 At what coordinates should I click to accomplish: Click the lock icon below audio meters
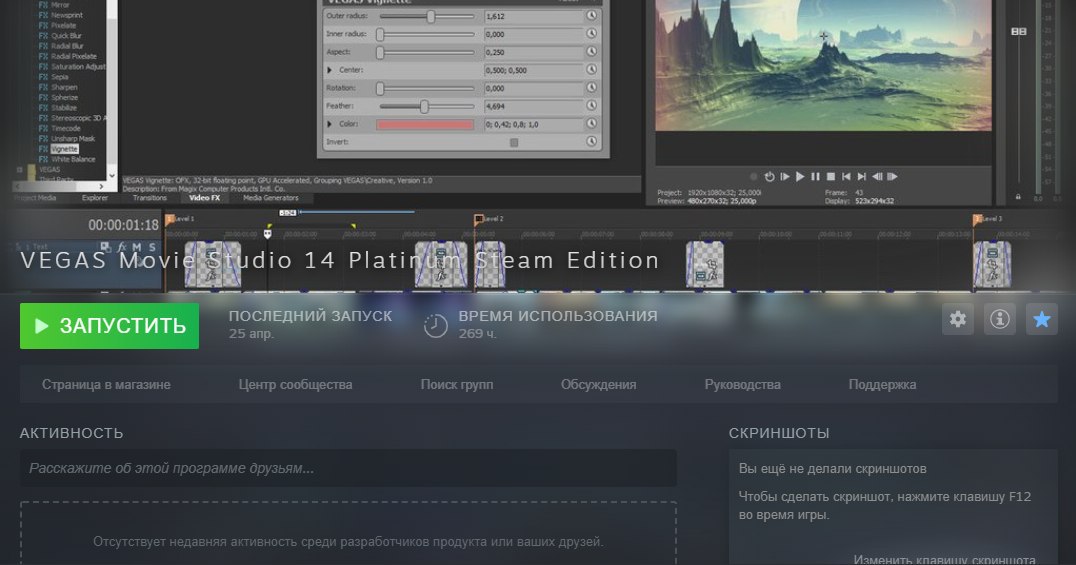[x=1018, y=197]
